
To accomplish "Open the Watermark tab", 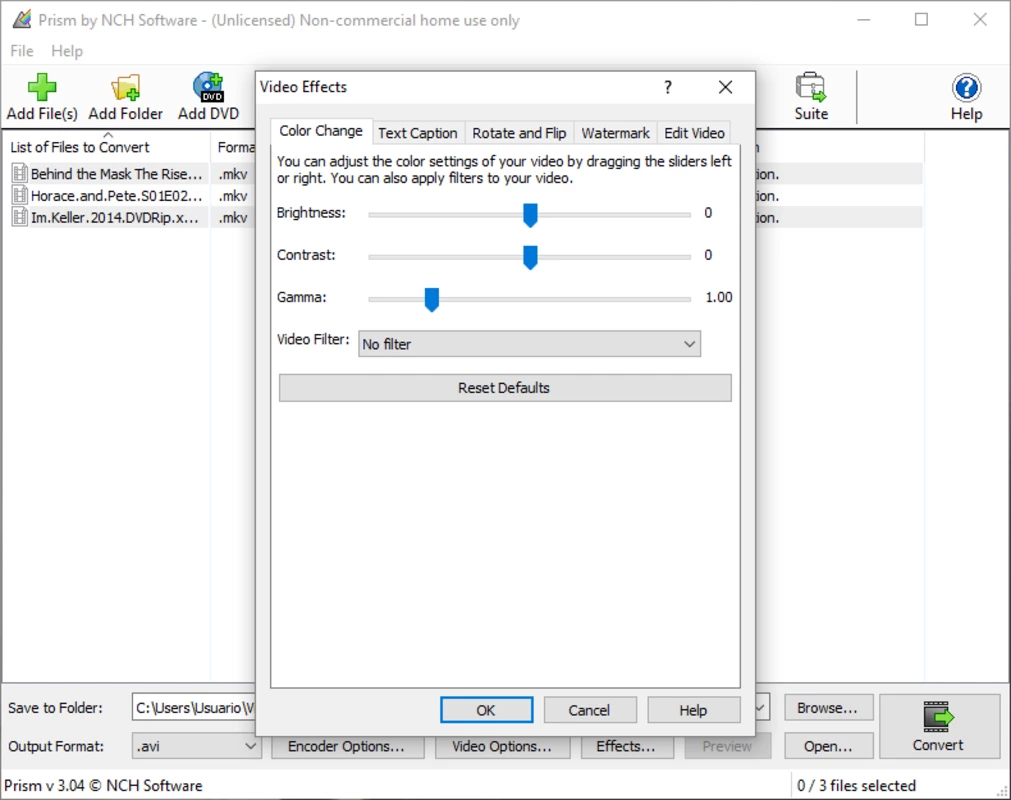I will [x=615, y=133].
